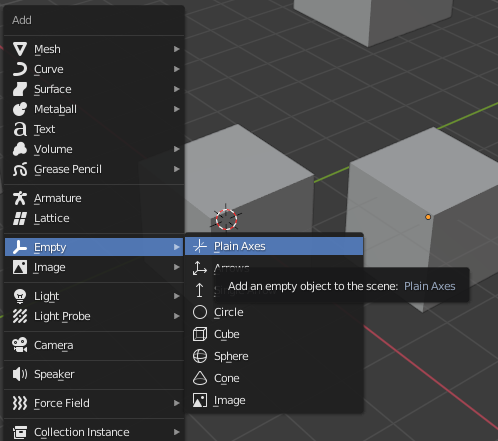This screenshot has width=498, height=441.
Task: Choose Image from Empty submenu
Action: tap(274, 400)
